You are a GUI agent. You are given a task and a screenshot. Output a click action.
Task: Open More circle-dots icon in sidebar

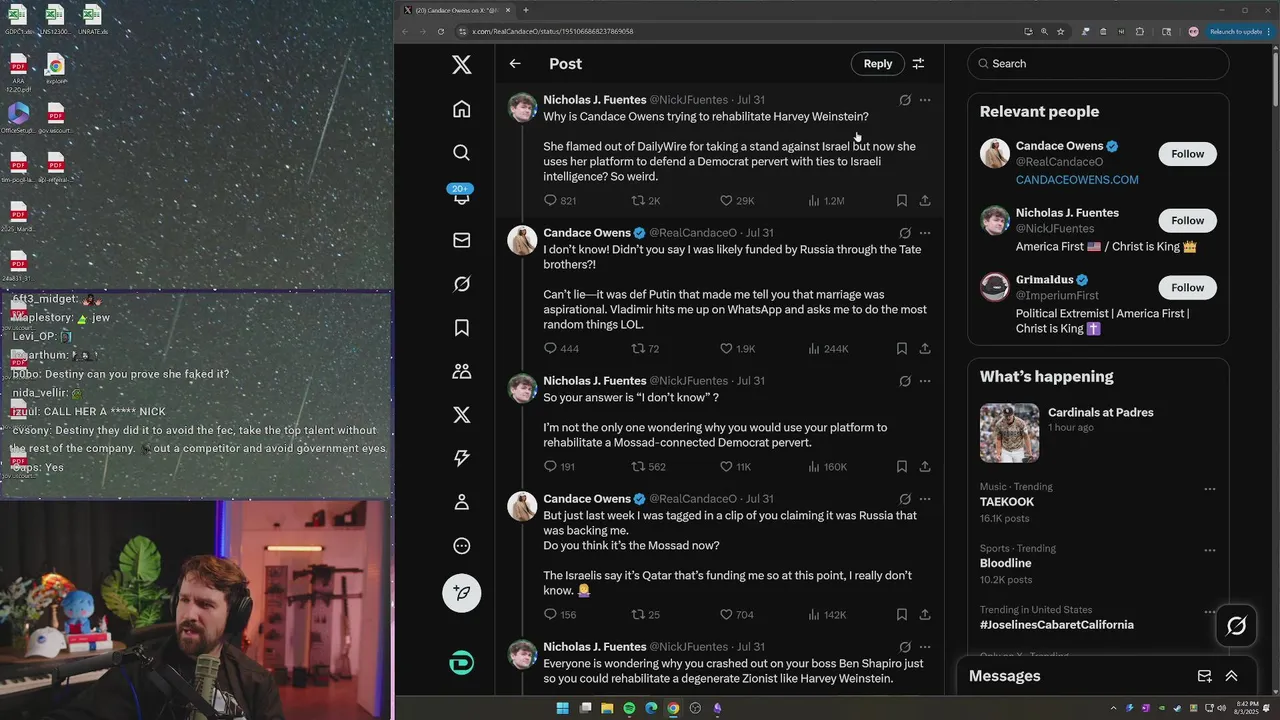click(x=461, y=546)
